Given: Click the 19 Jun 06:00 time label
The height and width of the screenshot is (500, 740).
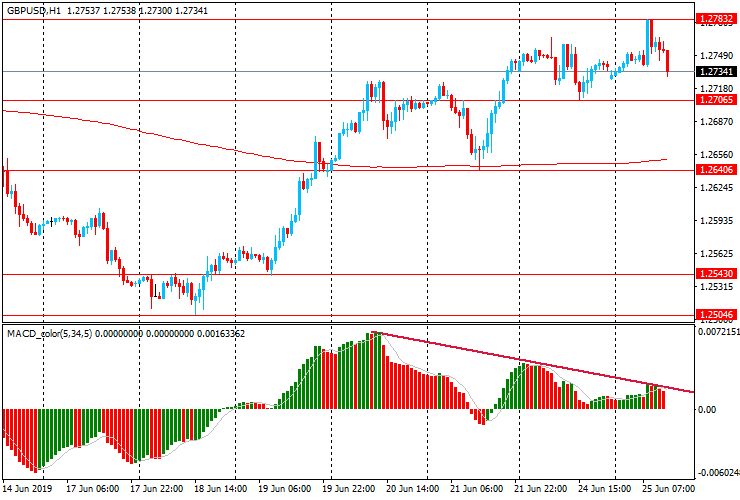Looking at the screenshot, I should coord(285,488).
